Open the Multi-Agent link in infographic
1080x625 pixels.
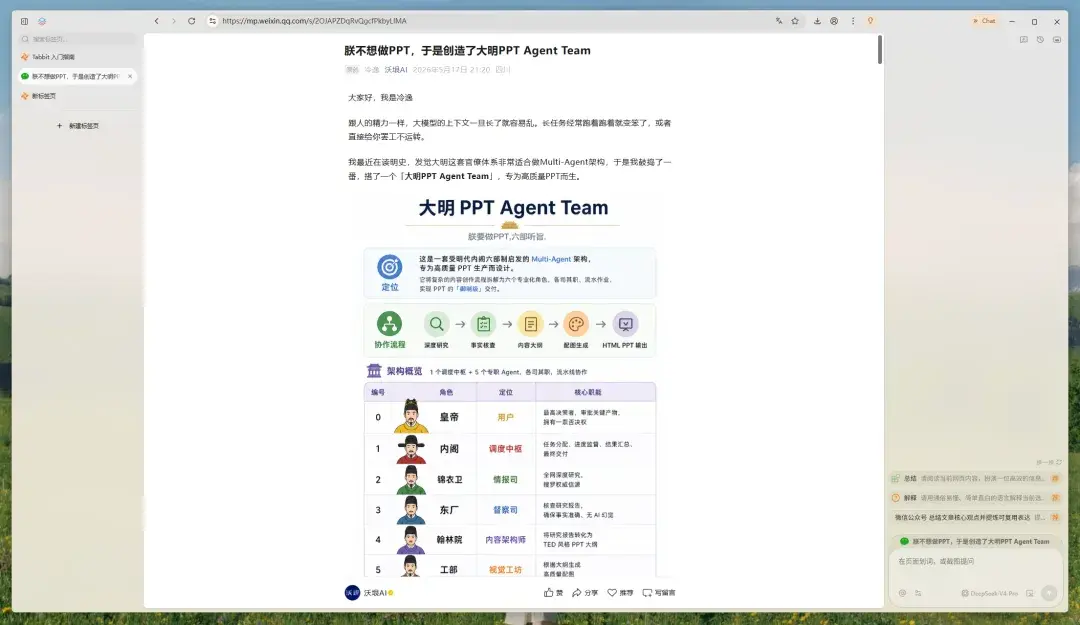[551, 259]
